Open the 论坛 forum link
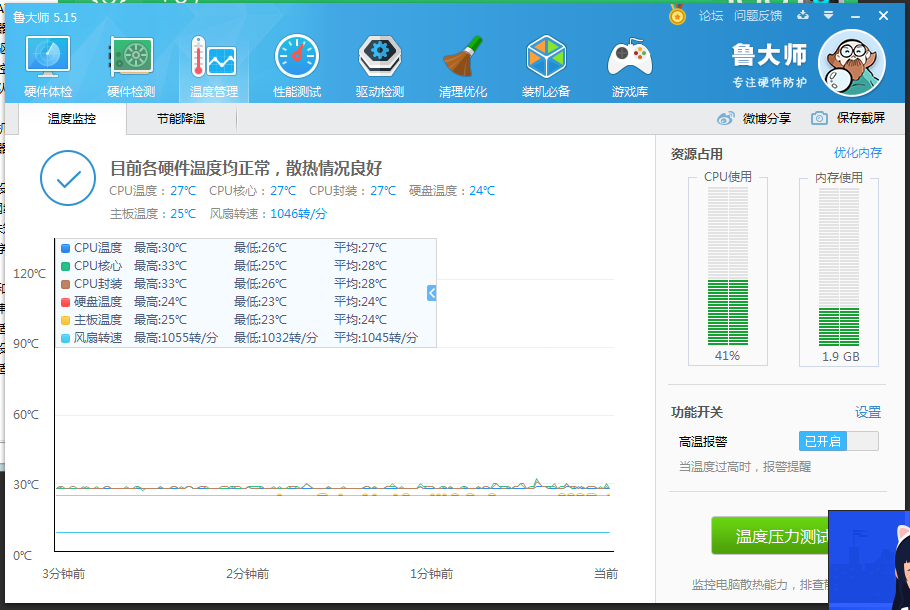 pyautogui.click(x=710, y=16)
